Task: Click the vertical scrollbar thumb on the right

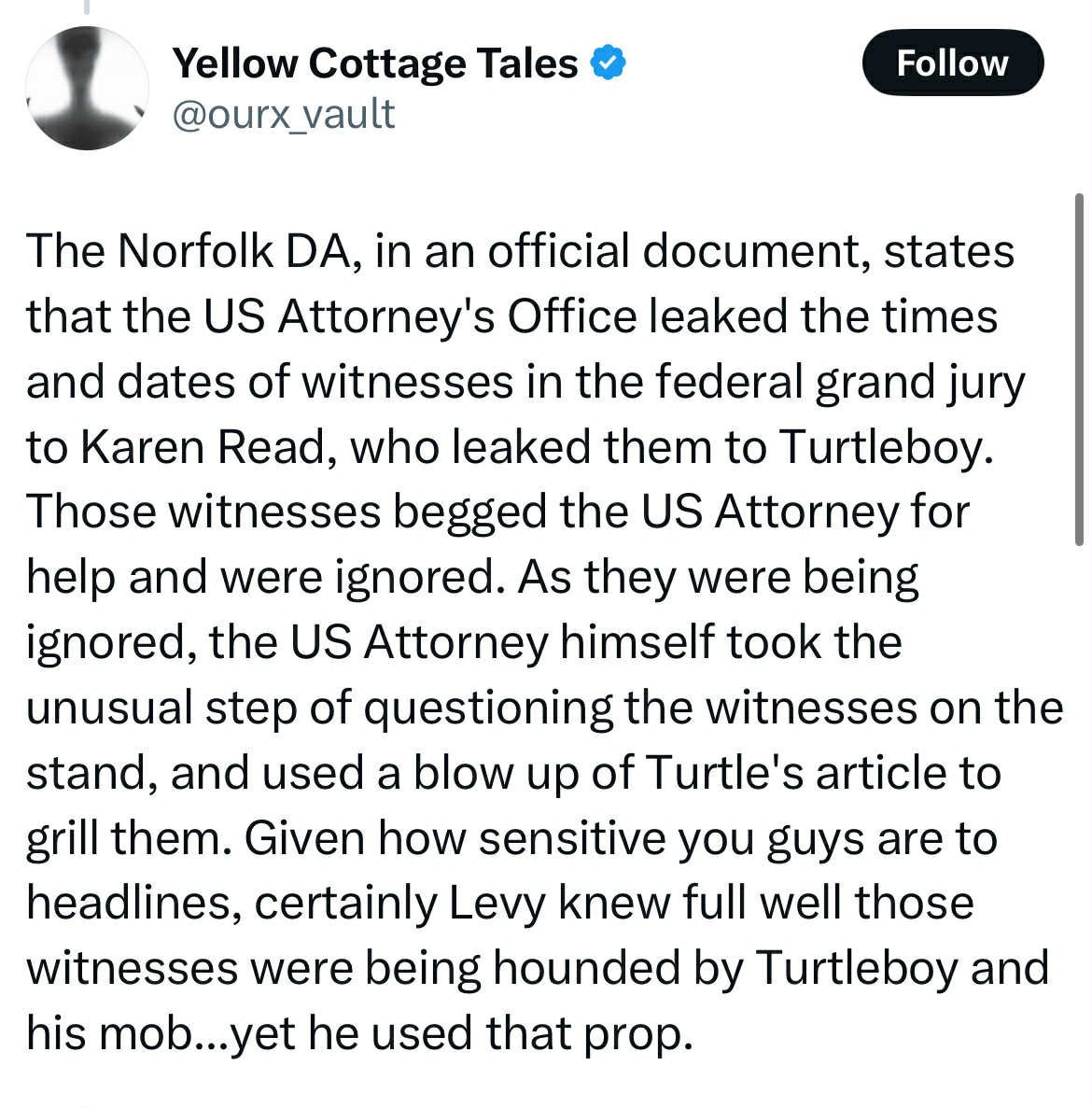Action: click(x=1079, y=369)
